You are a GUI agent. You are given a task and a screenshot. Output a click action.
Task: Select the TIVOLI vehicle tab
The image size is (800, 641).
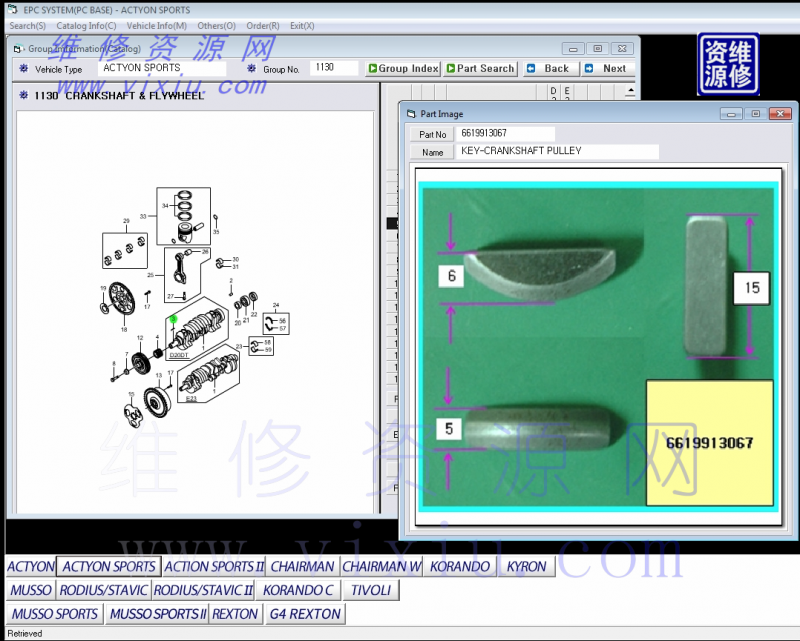[x=371, y=590]
